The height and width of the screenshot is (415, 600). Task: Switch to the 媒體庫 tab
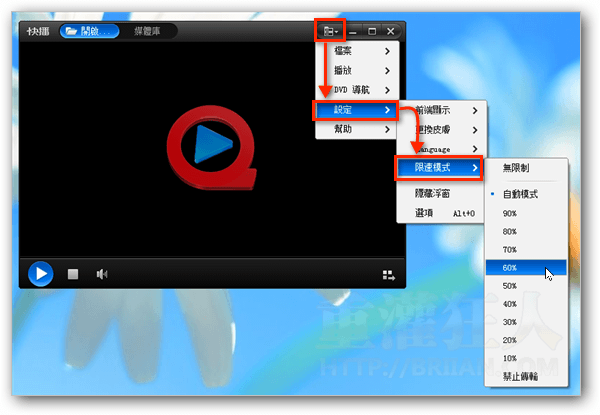149,32
